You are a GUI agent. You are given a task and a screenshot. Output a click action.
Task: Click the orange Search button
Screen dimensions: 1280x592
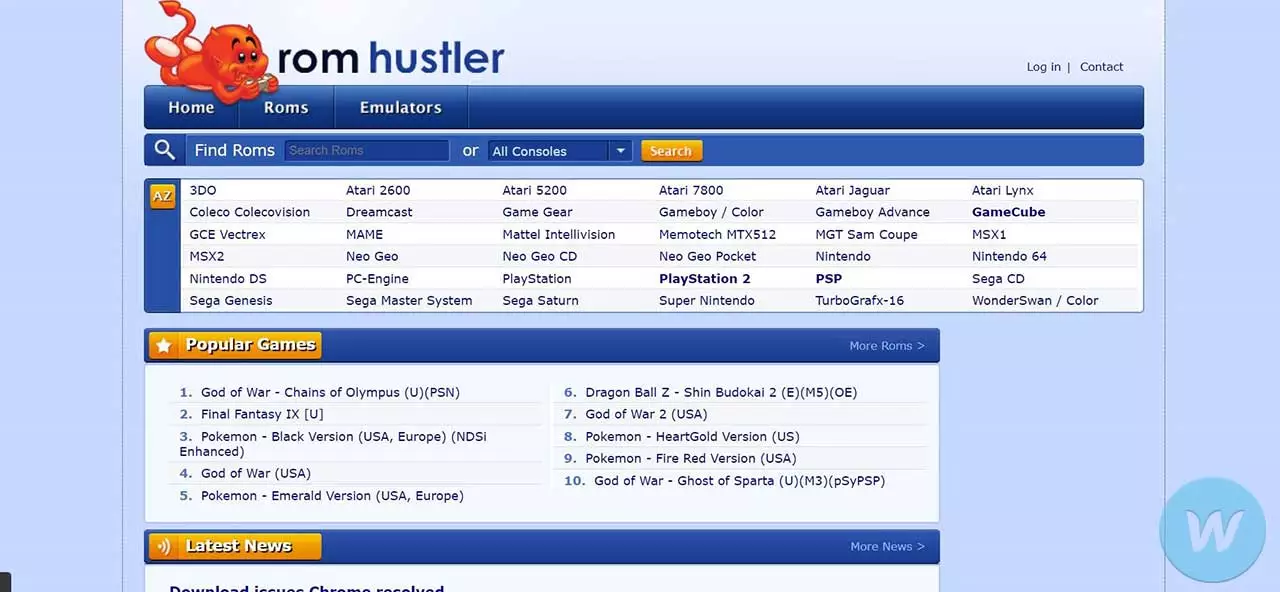point(671,151)
